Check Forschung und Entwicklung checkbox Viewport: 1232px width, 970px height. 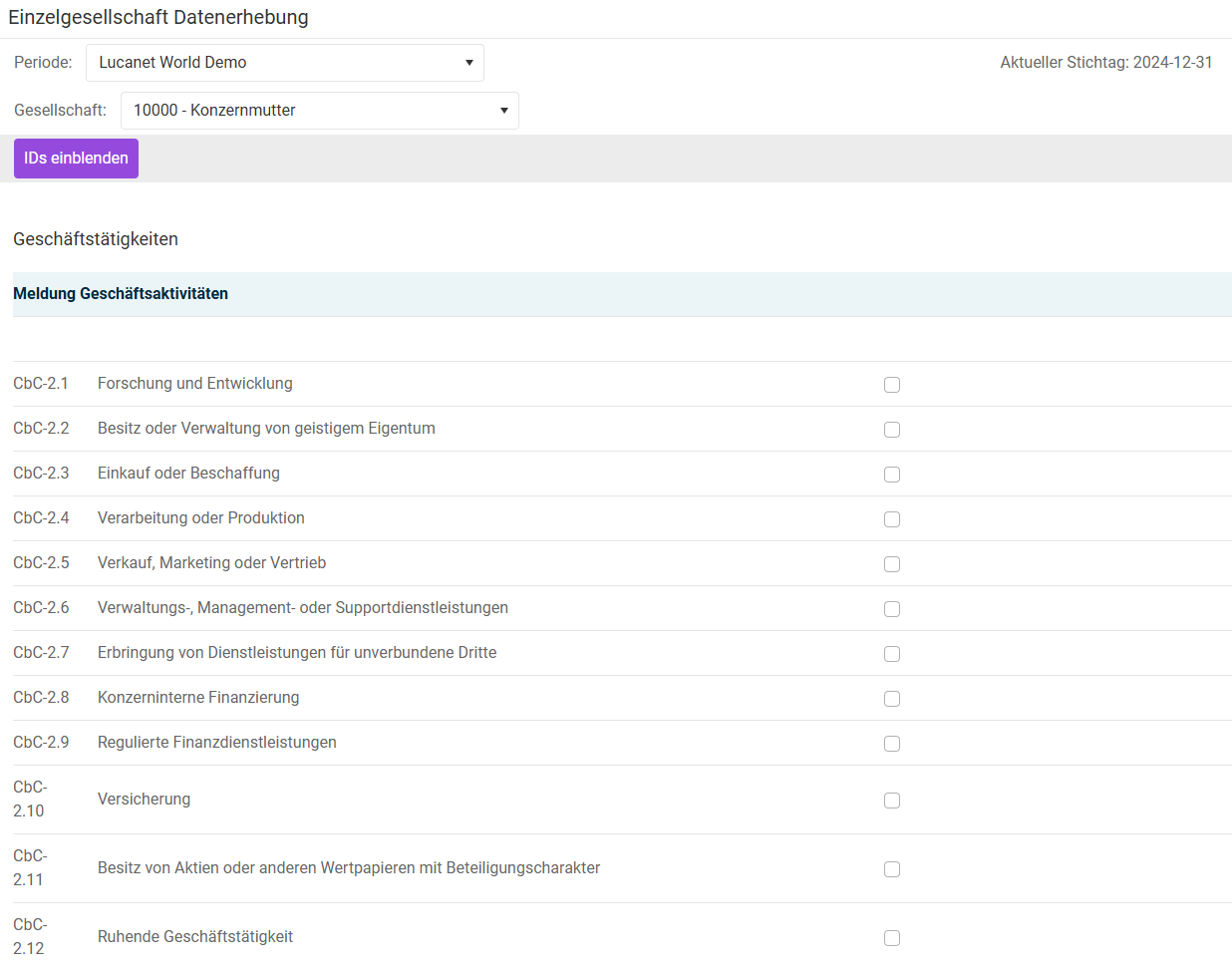click(x=892, y=385)
